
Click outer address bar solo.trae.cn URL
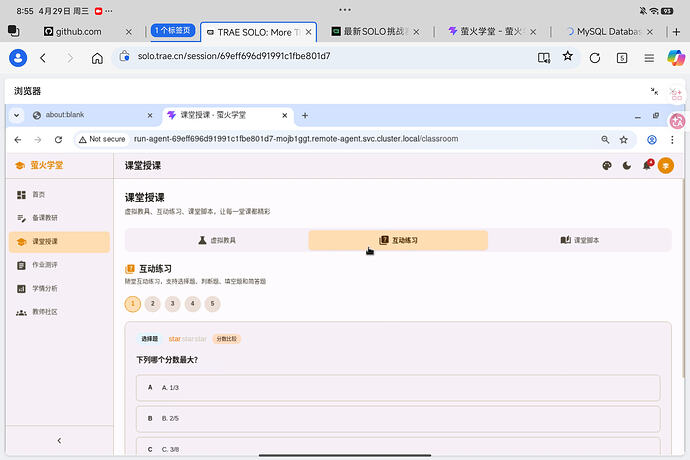(234, 56)
